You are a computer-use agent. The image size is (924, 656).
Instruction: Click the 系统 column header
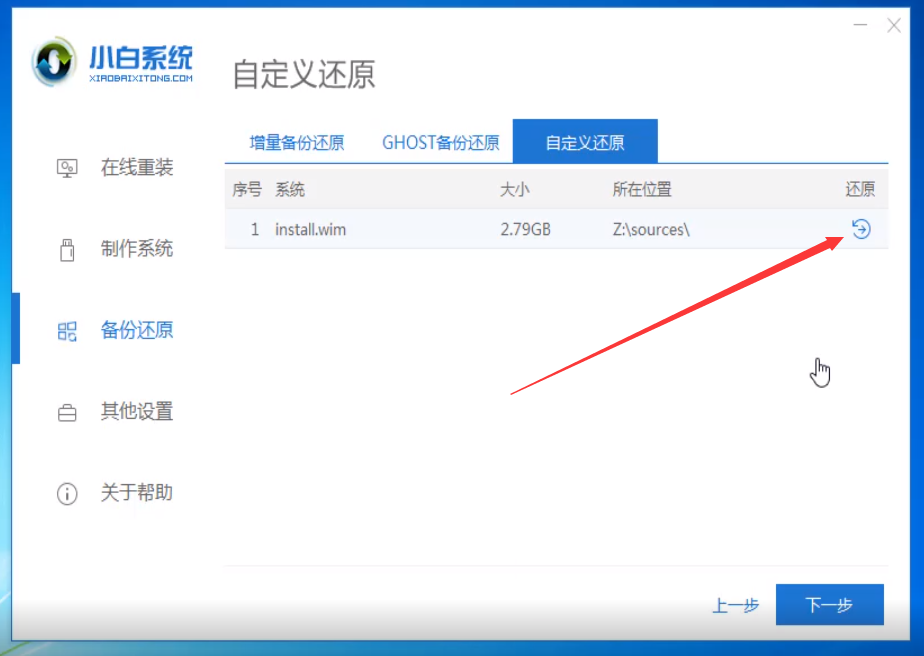[290, 189]
